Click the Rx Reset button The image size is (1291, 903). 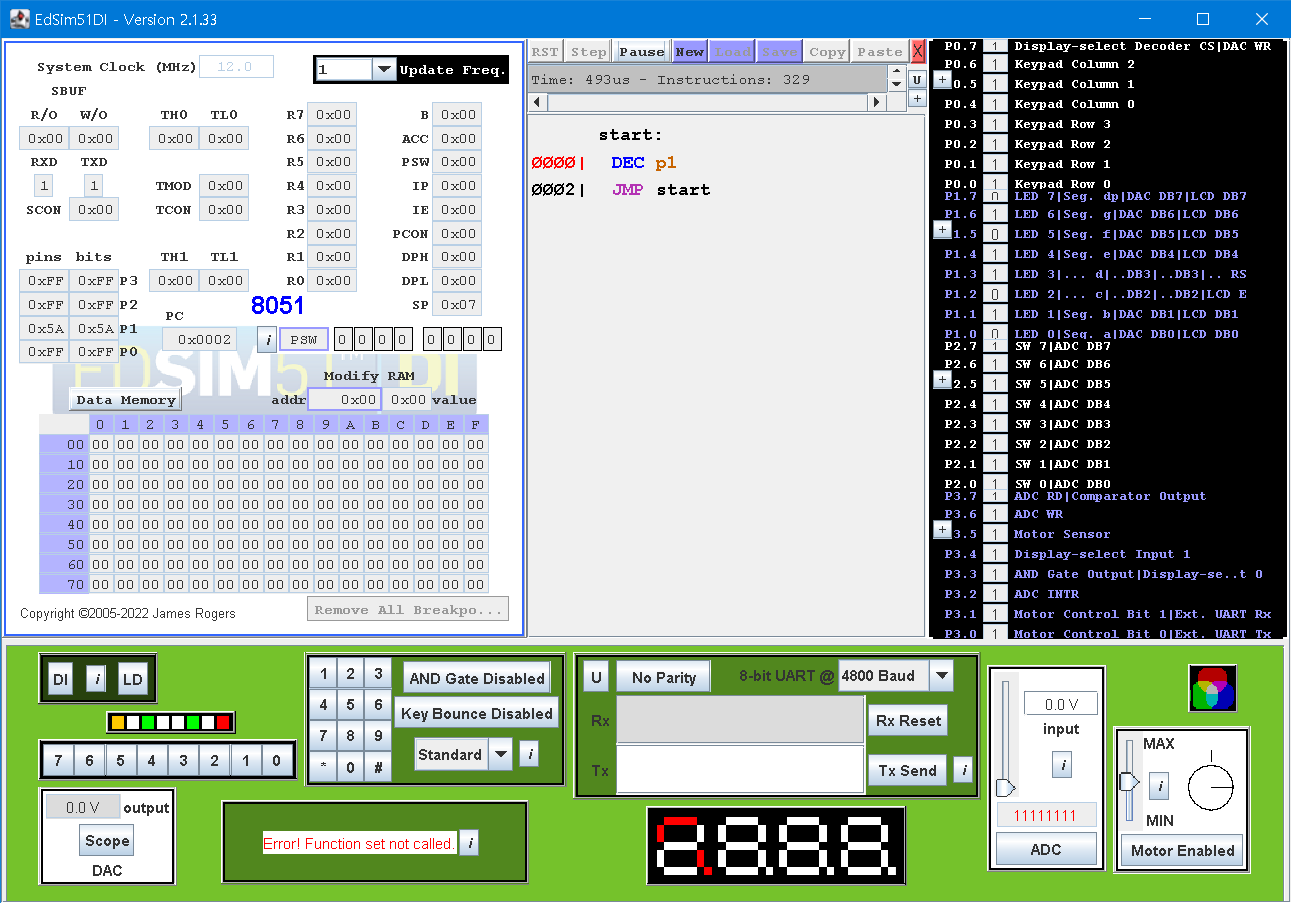(x=907, y=720)
